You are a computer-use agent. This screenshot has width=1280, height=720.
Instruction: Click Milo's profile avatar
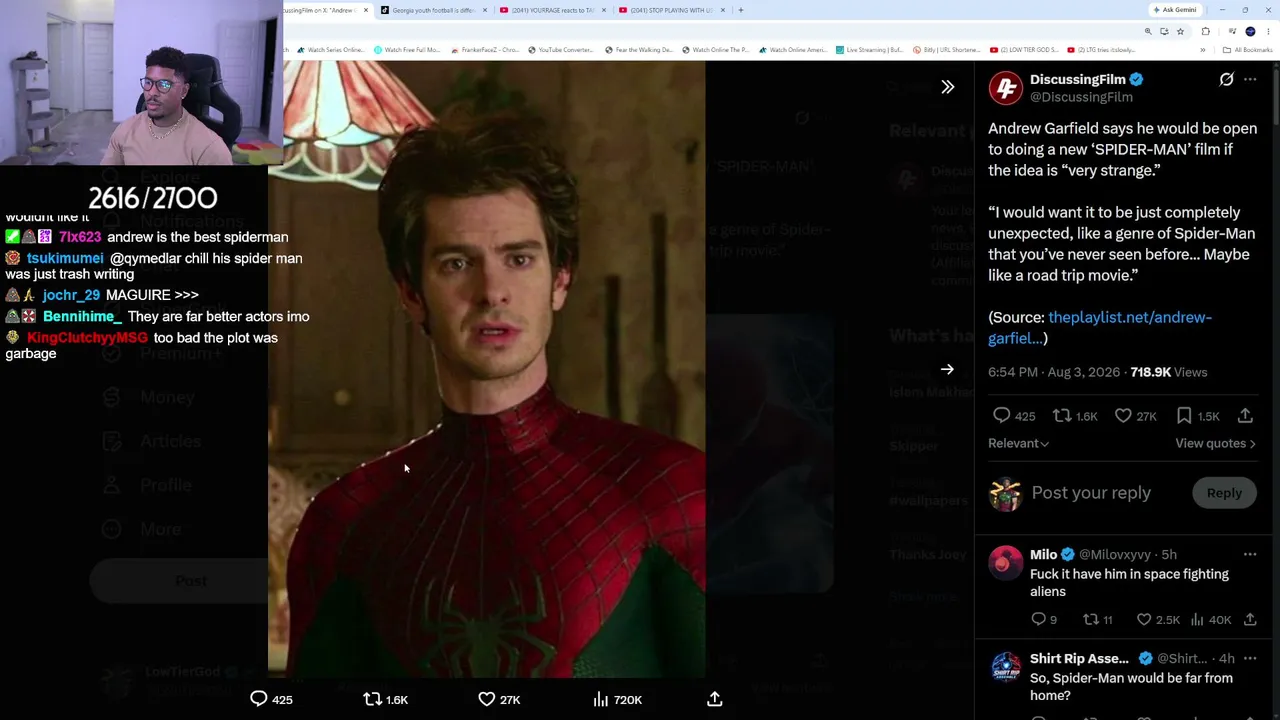pos(1005,563)
